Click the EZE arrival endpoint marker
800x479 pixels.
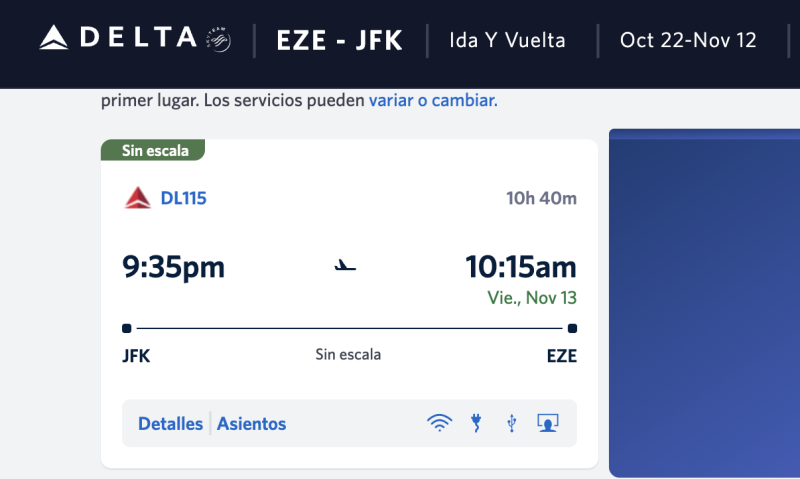pos(572,328)
